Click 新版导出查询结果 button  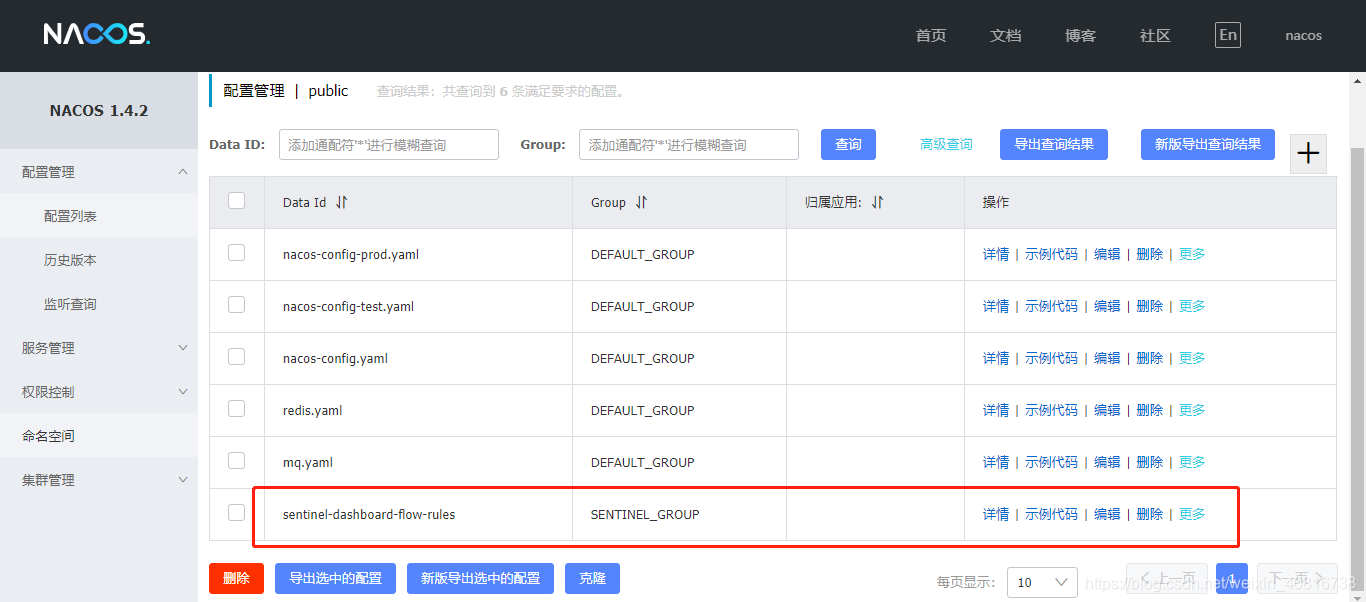tap(1208, 144)
